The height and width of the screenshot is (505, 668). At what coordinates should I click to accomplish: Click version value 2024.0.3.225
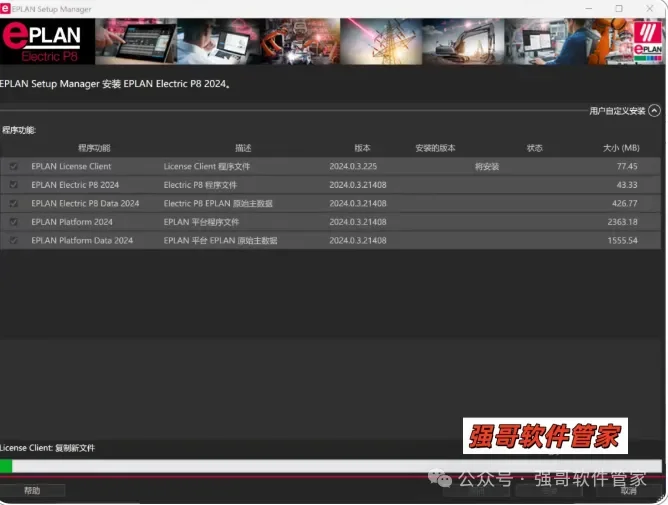[353, 166]
